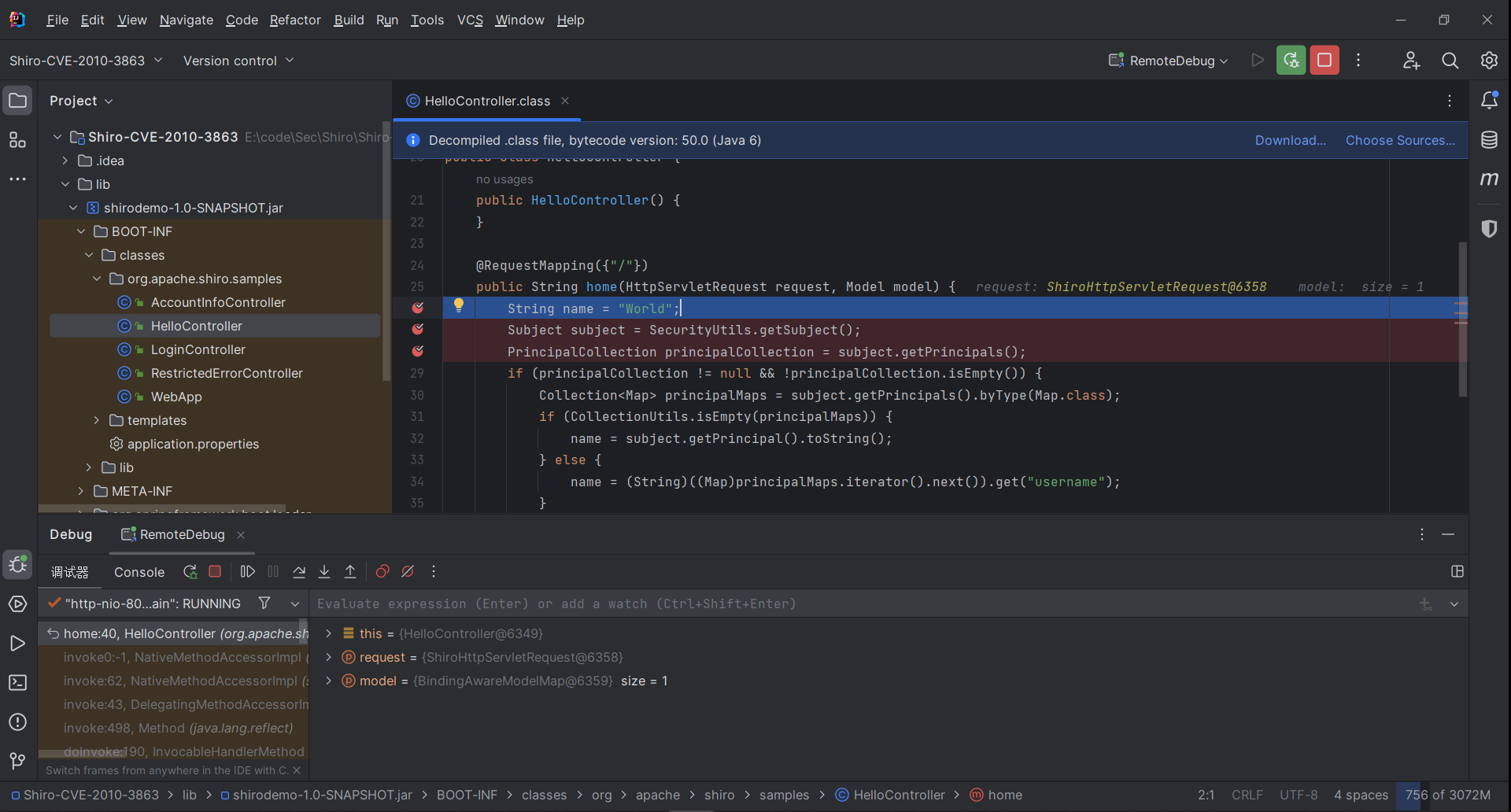Open the Navigate menu
The image size is (1511, 812).
(x=187, y=20)
